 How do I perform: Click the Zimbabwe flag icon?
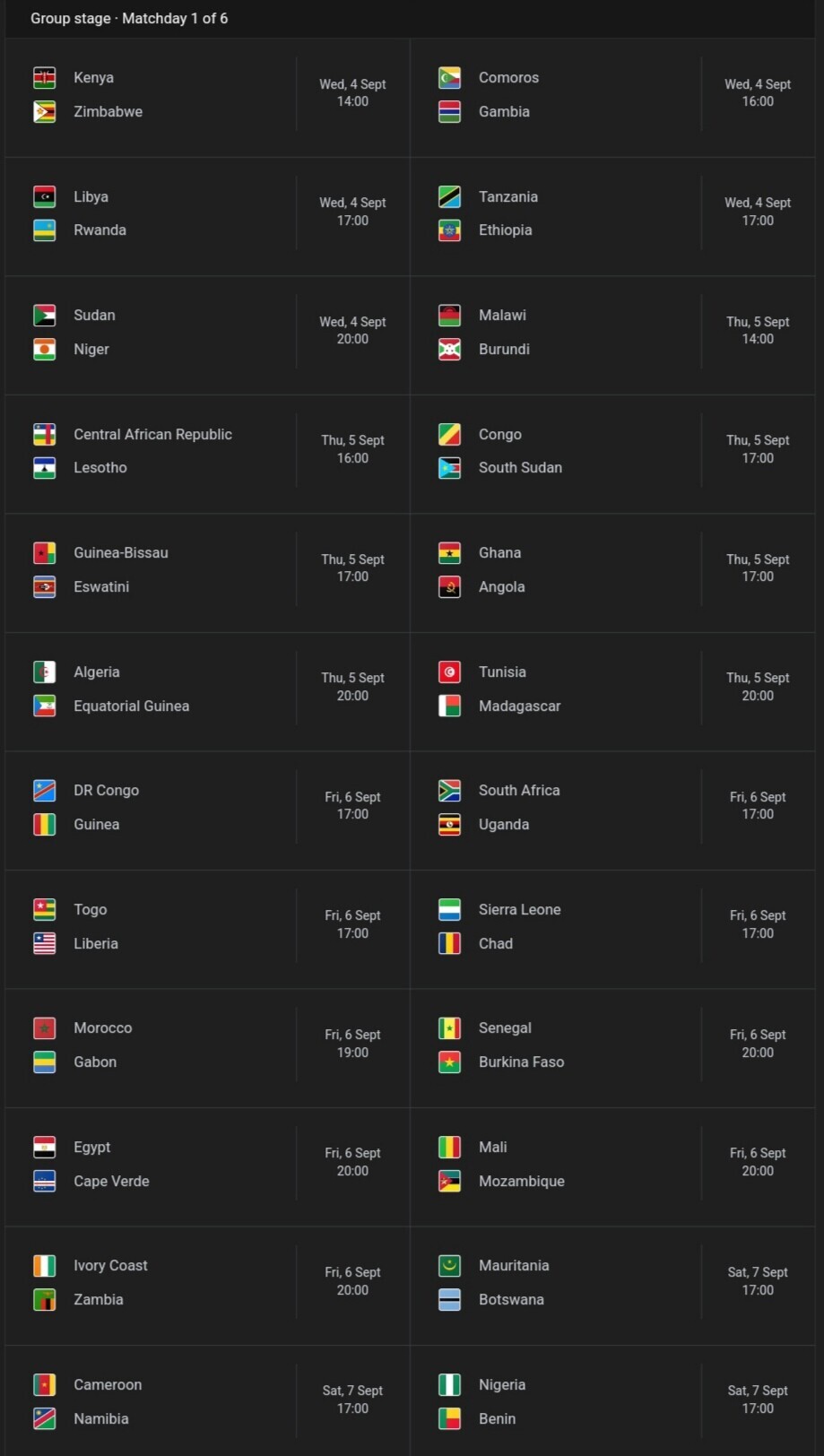coord(44,112)
